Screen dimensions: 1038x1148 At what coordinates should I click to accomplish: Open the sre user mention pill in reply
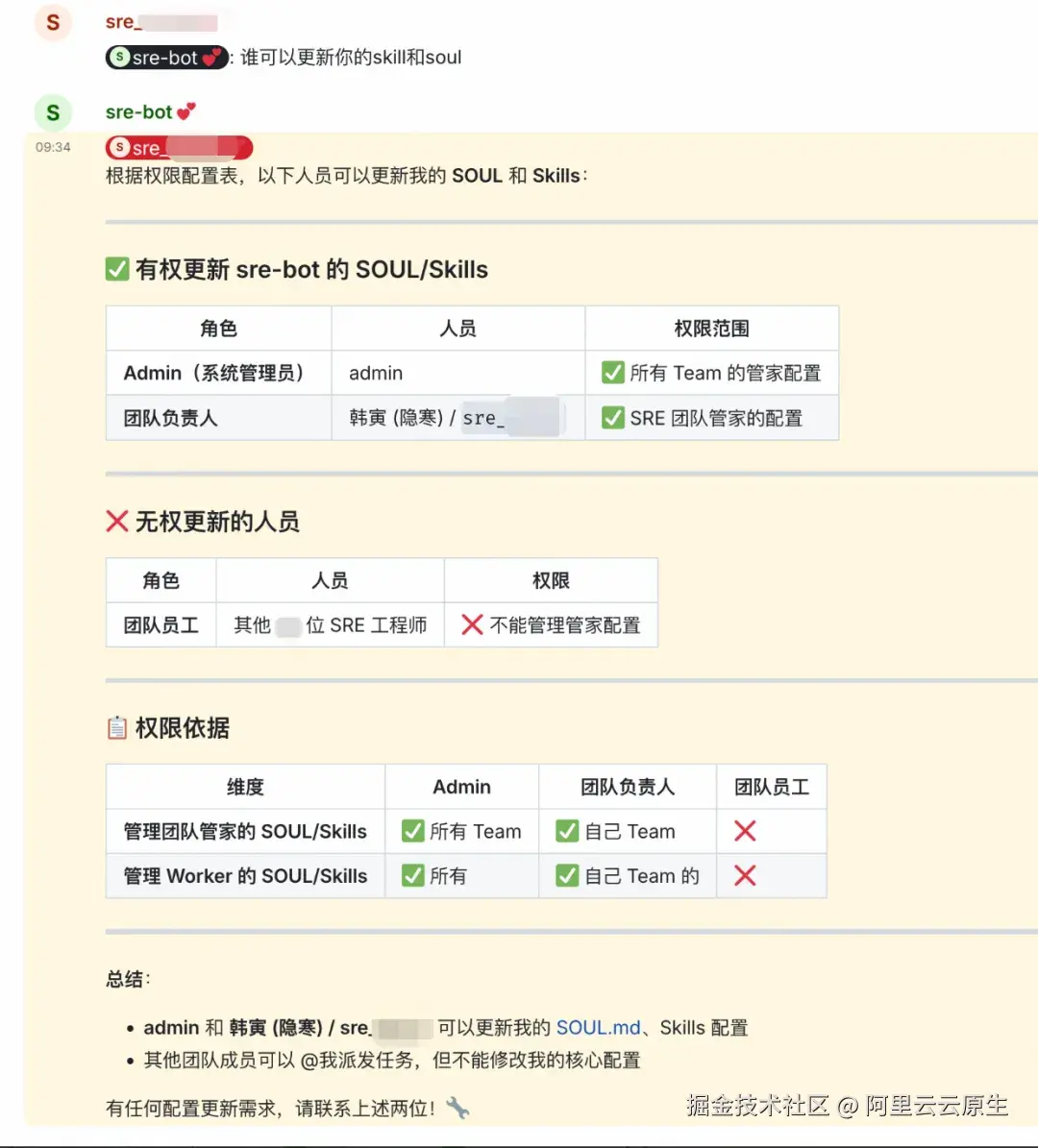pyautogui.click(x=178, y=147)
